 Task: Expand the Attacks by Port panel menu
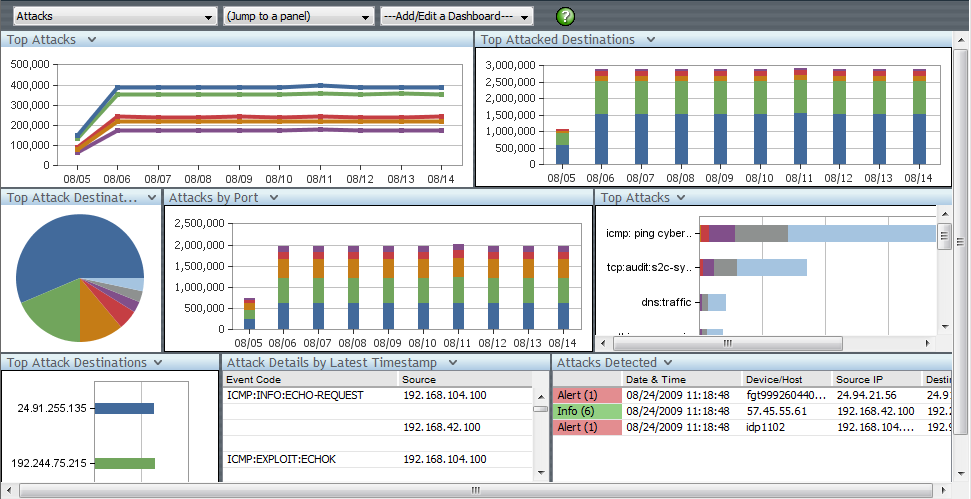pyautogui.click(x=274, y=198)
